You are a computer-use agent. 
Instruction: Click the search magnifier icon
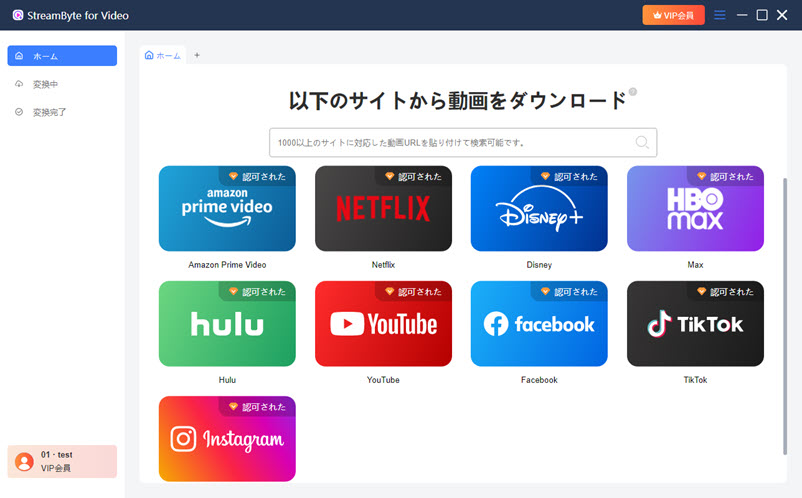642,142
